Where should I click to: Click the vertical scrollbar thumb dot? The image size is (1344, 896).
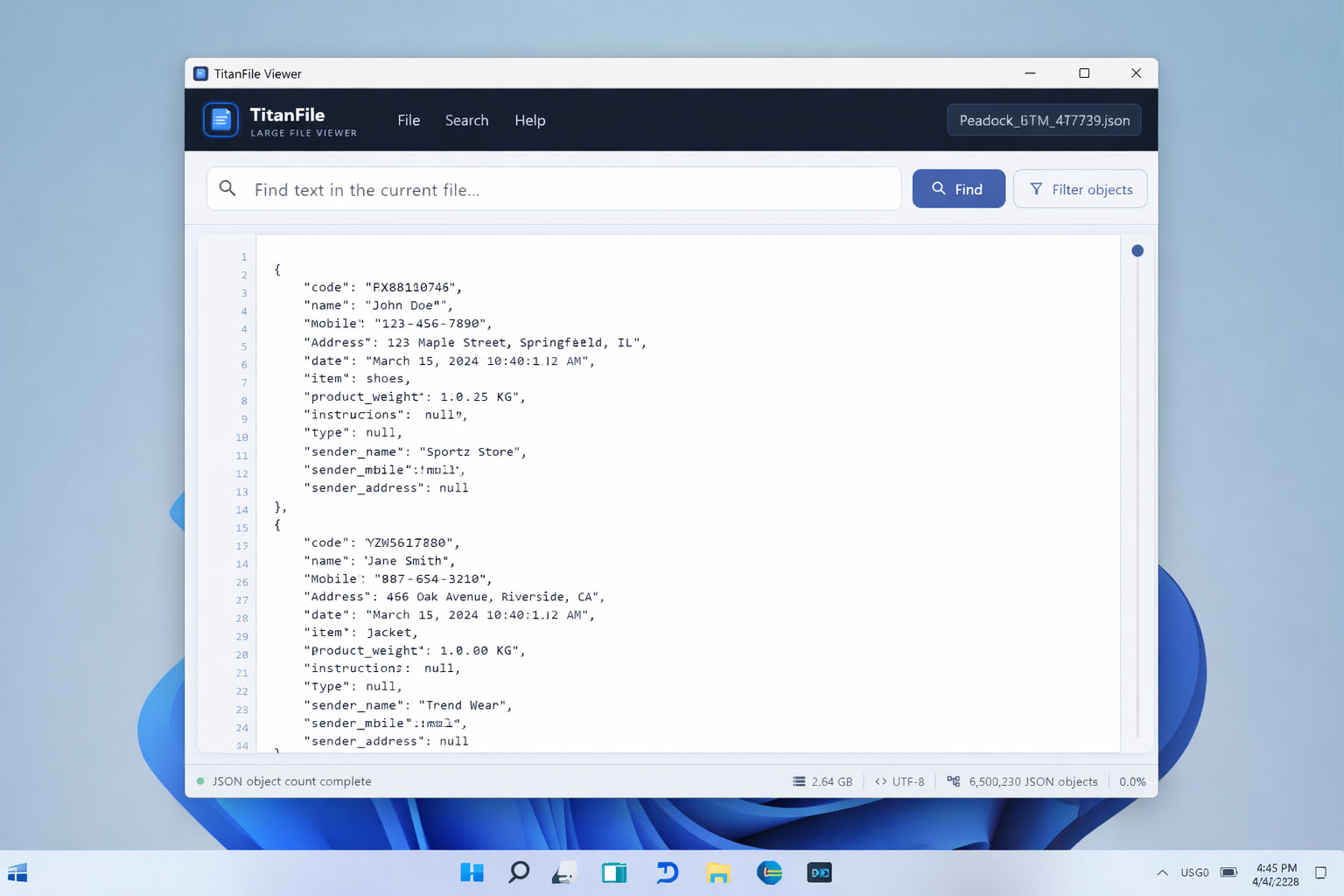tap(1137, 251)
